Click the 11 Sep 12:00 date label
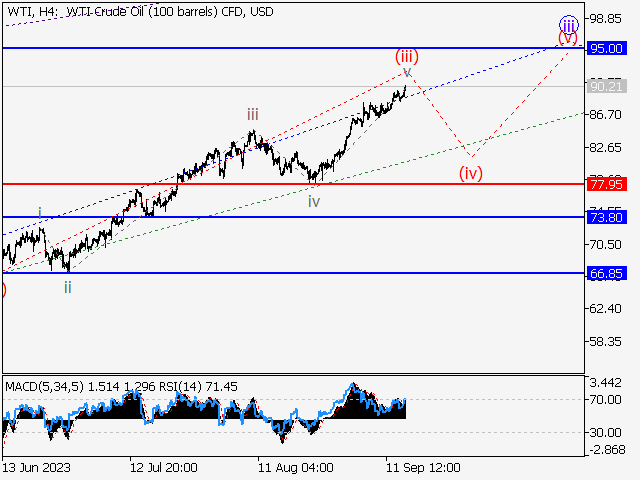The height and width of the screenshot is (480, 640). click(x=423, y=467)
